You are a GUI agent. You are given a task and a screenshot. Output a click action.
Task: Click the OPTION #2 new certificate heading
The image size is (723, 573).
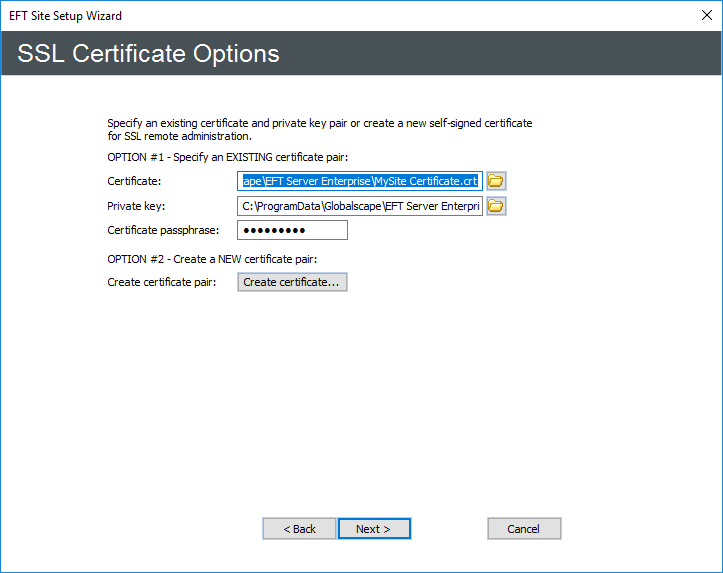[212, 259]
